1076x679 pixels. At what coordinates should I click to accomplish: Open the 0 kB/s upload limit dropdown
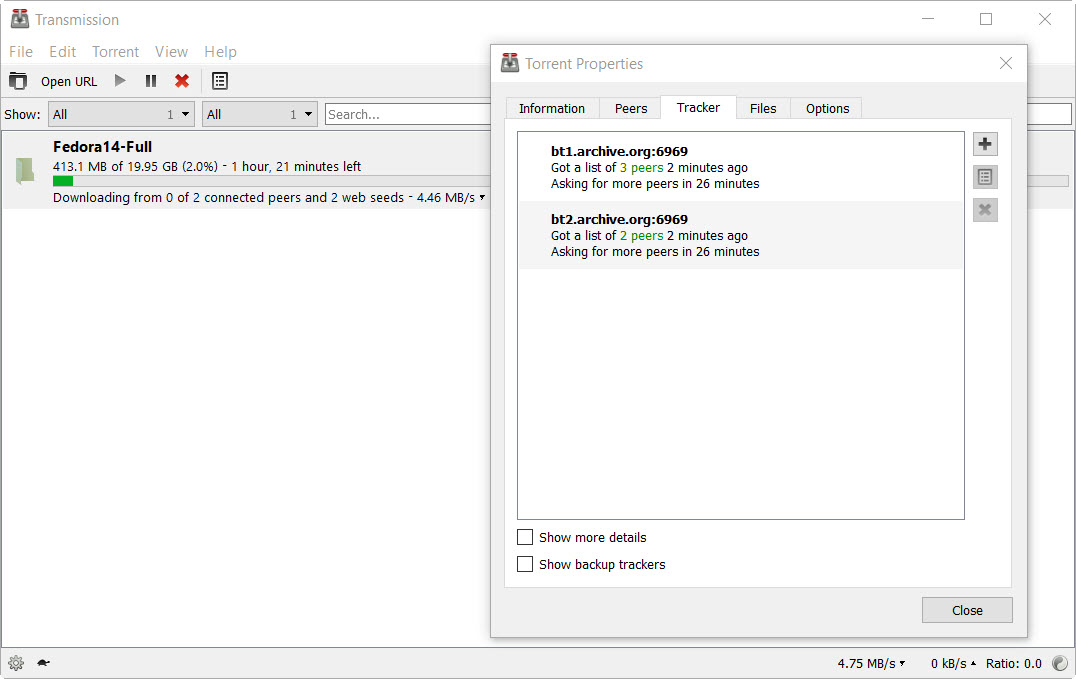953,664
